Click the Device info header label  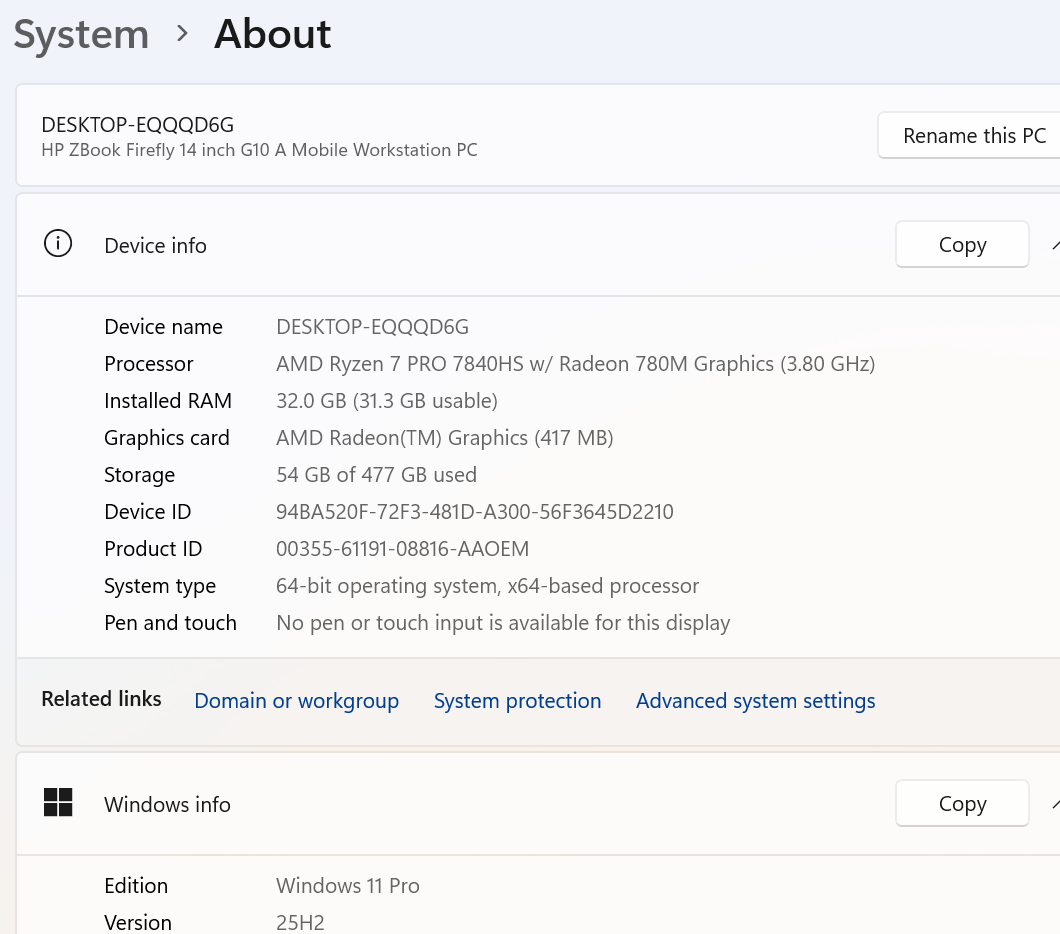155,245
